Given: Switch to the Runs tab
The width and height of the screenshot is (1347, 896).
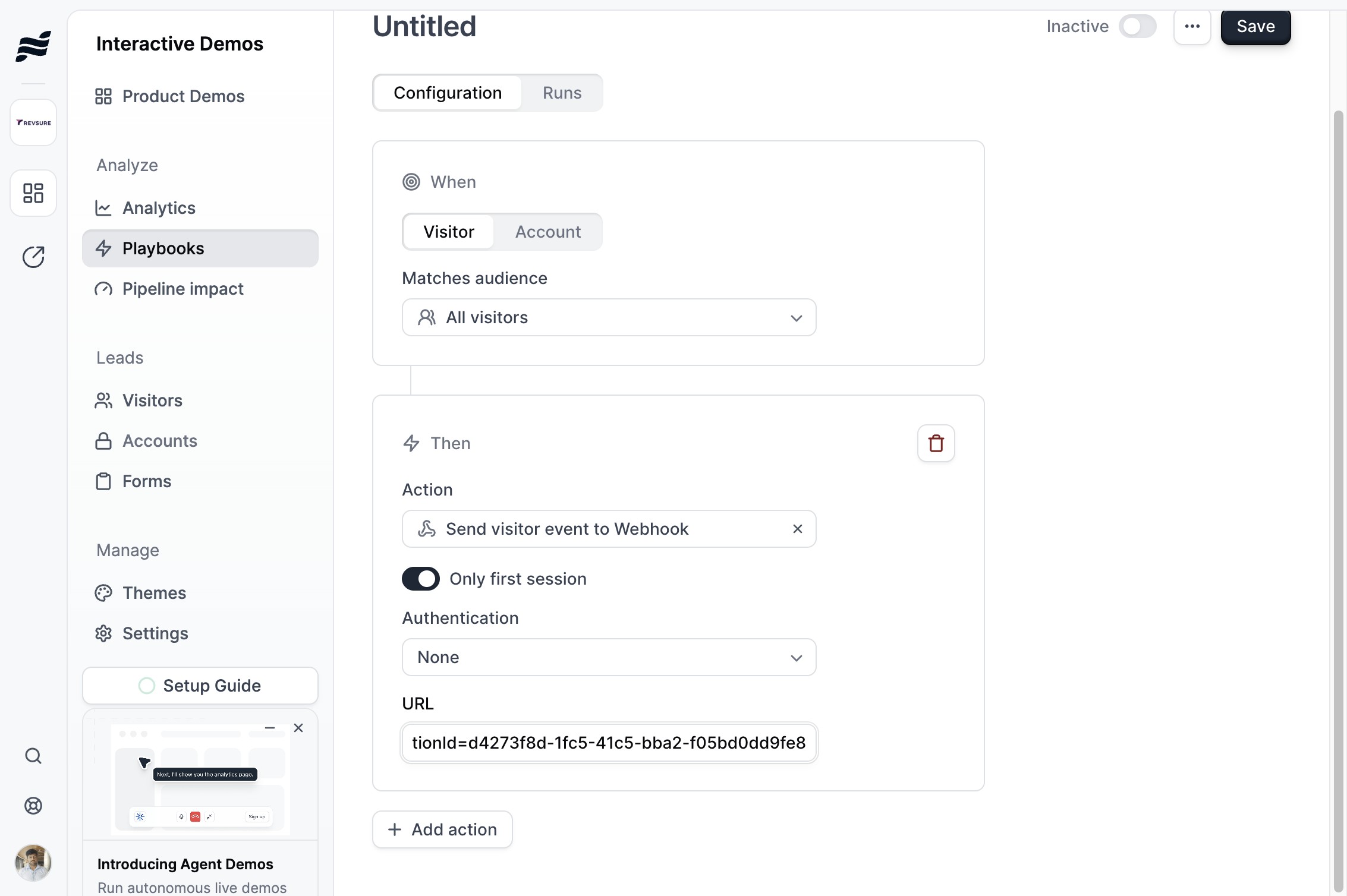Looking at the screenshot, I should 562,93.
